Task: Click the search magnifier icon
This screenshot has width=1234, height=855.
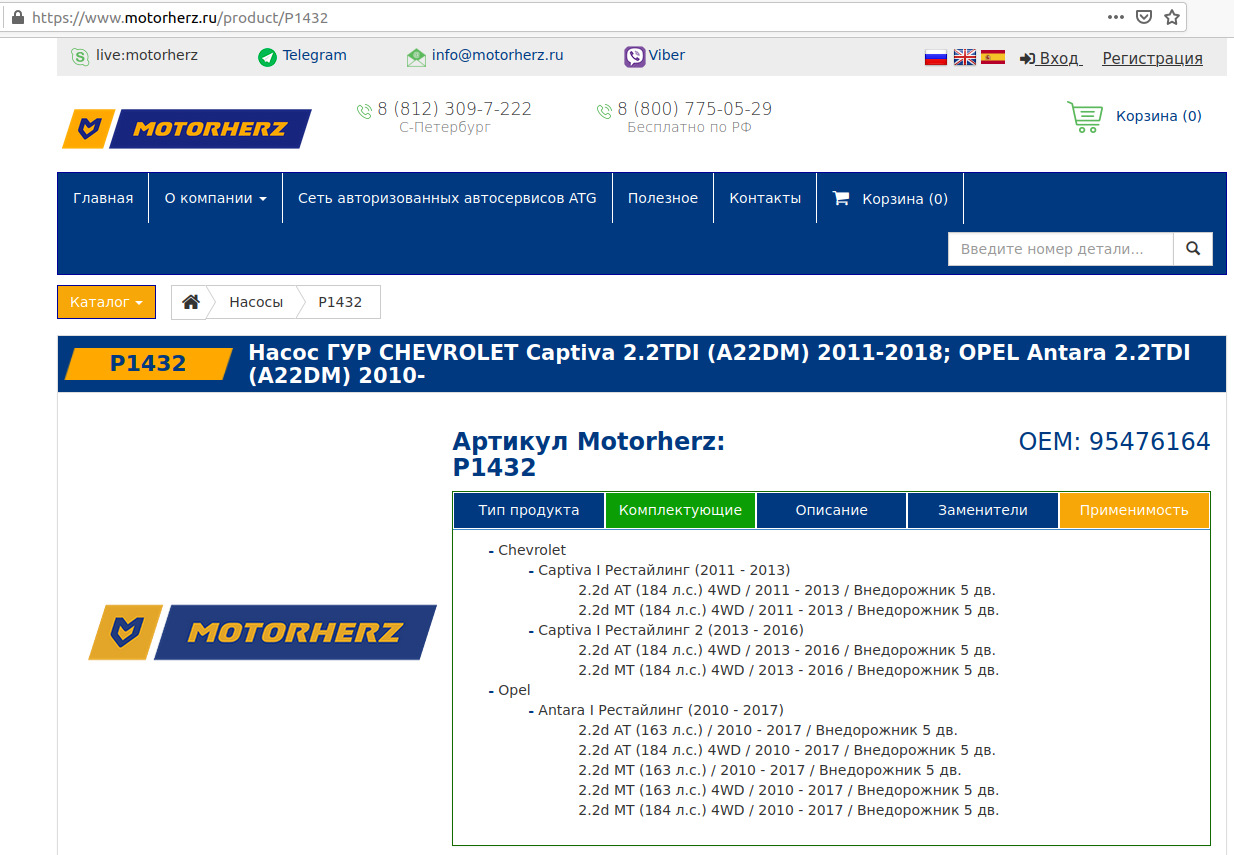Action: click(1193, 248)
